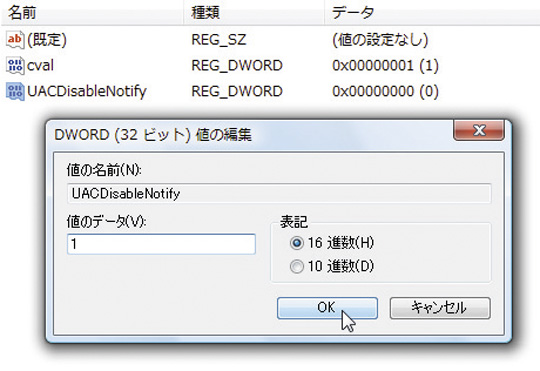Confirm the edit with the OK button

327,308
